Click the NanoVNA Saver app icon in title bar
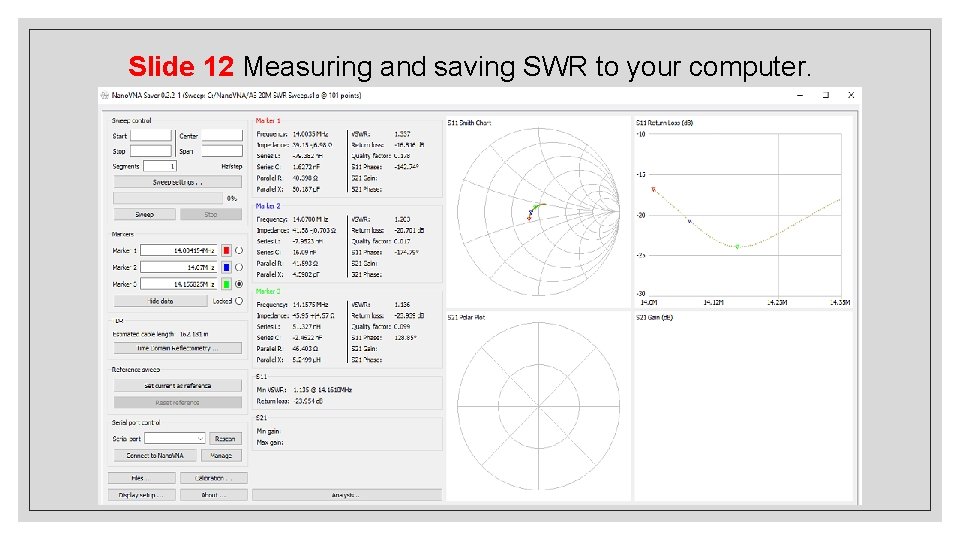The width and height of the screenshot is (960, 540). pyautogui.click(x=105, y=96)
